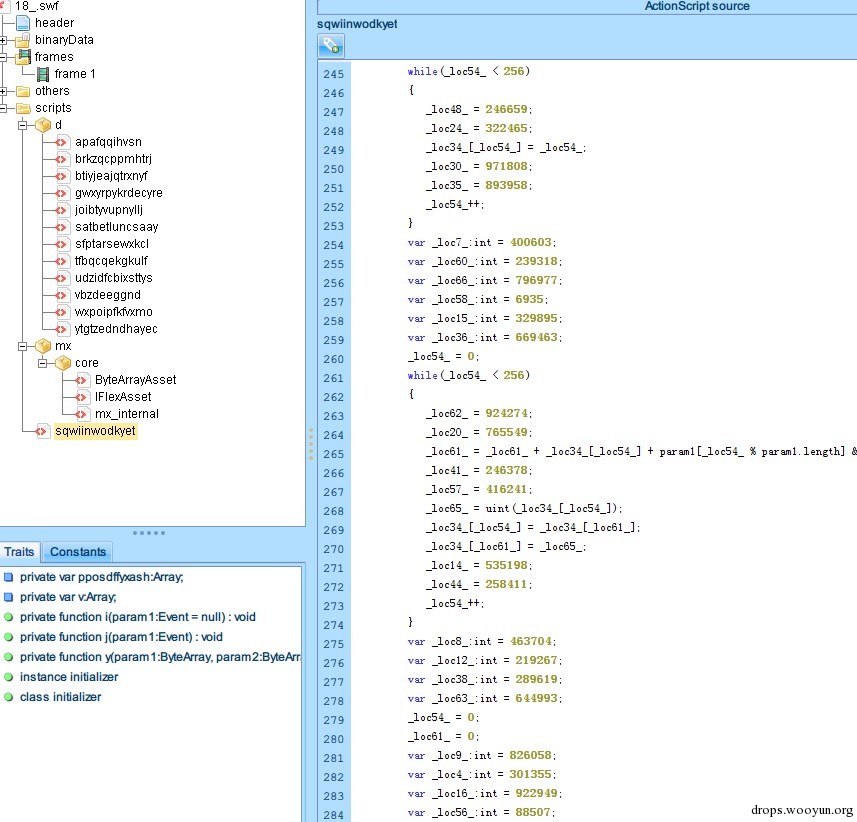Click the d package icon
Image resolution: width=857 pixels, height=822 pixels.
[42, 125]
